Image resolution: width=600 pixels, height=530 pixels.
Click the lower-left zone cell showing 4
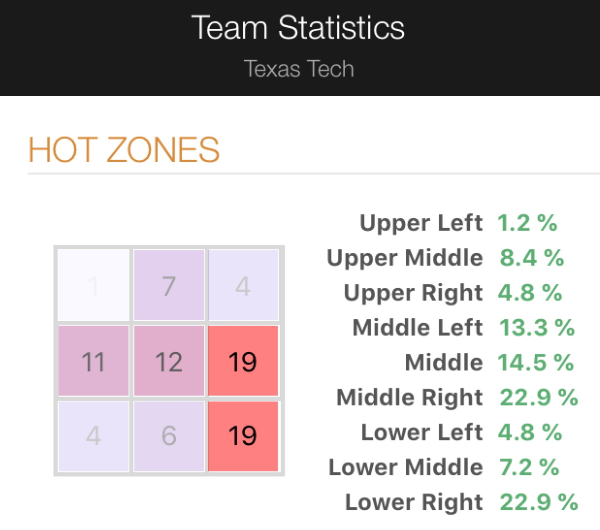[93, 436]
